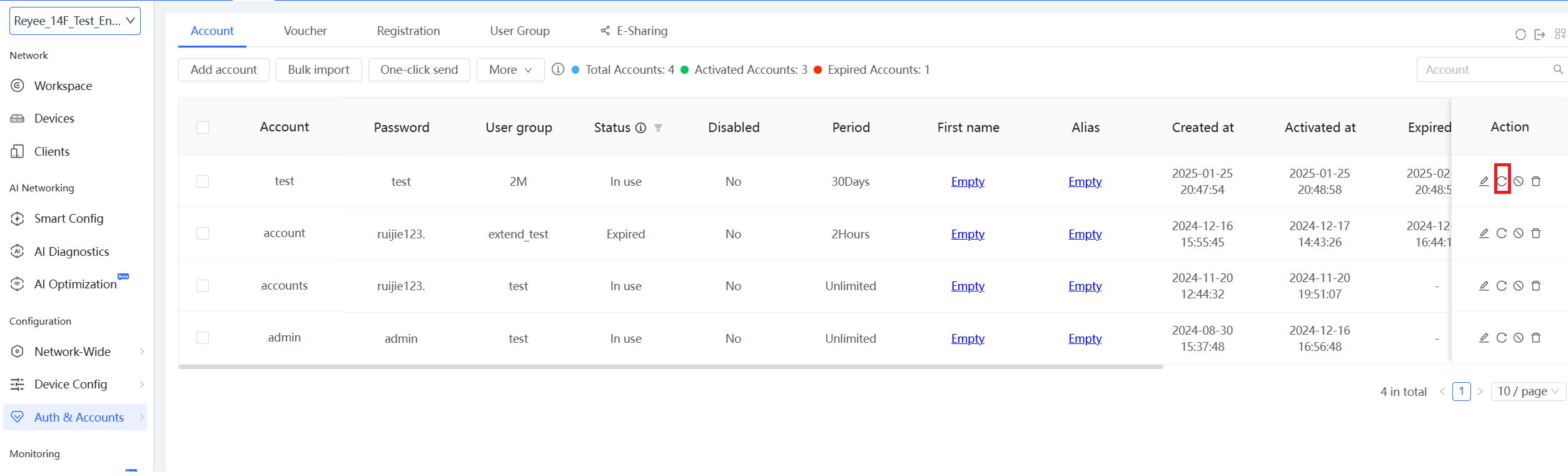Screen dimensions: 1568x476
Task: Toggle the select-all checkbox in table header
Action: 203,128
